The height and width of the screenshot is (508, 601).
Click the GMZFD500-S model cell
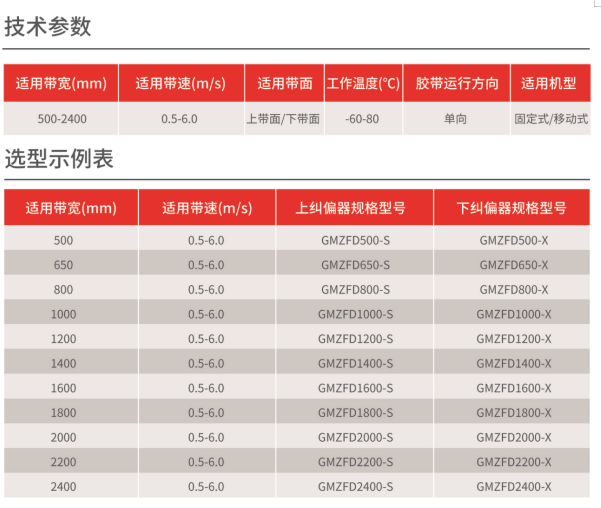(x=355, y=240)
